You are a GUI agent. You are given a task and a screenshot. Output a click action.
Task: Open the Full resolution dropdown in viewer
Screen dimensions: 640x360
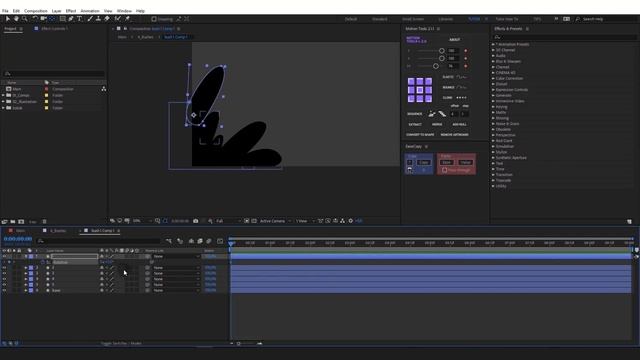228,221
